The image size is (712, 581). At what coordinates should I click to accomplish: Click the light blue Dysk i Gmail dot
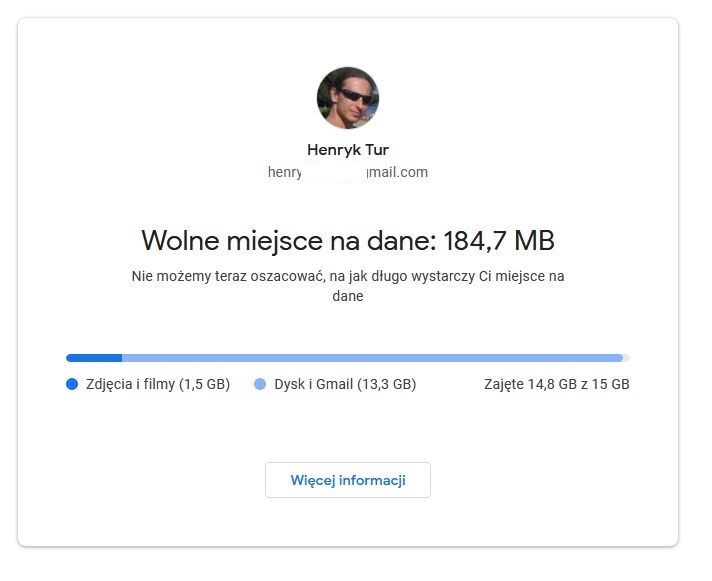click(260, 384)
